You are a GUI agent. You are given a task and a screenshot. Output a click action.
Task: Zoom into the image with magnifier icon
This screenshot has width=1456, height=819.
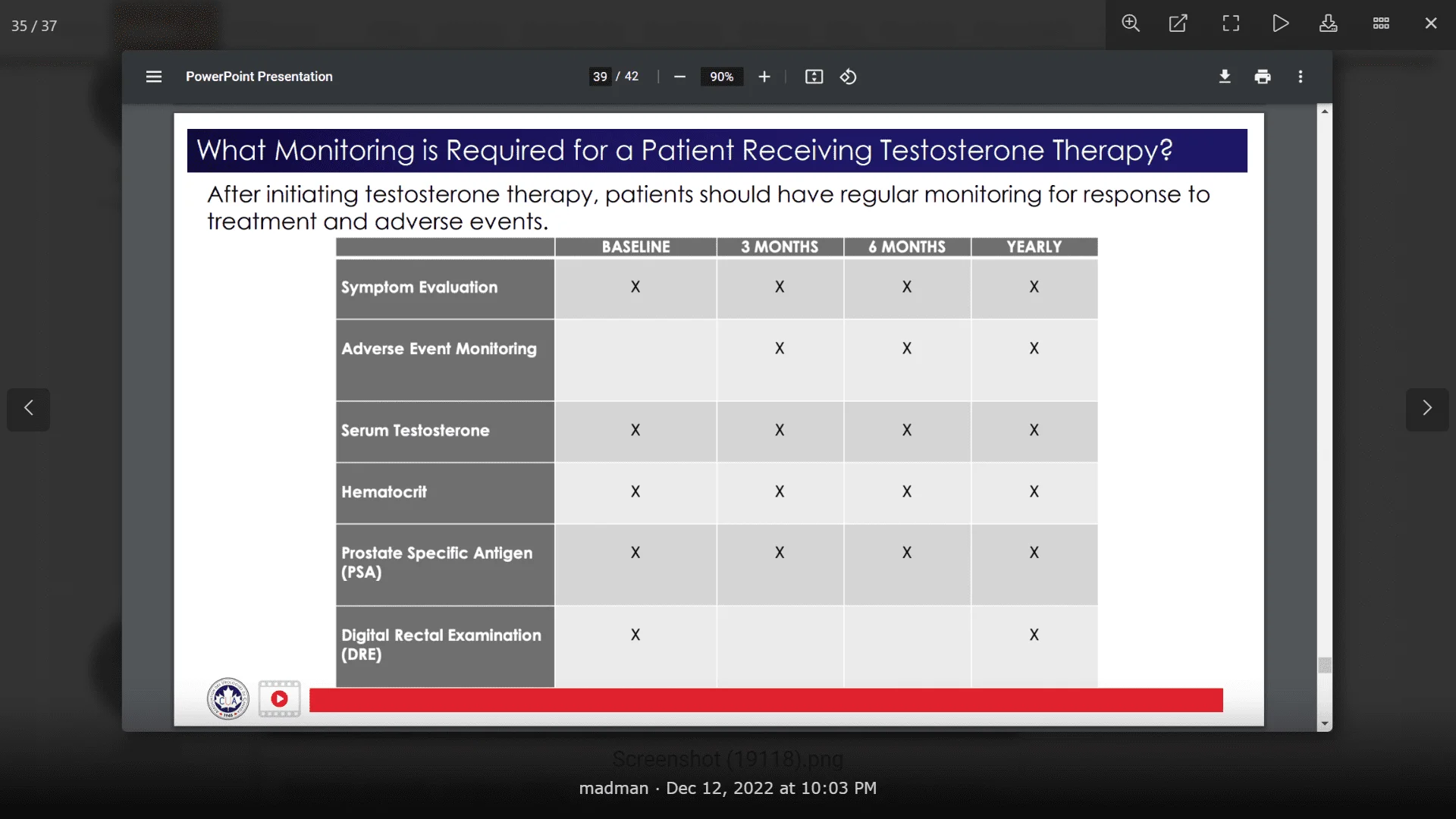point(1131,24)
